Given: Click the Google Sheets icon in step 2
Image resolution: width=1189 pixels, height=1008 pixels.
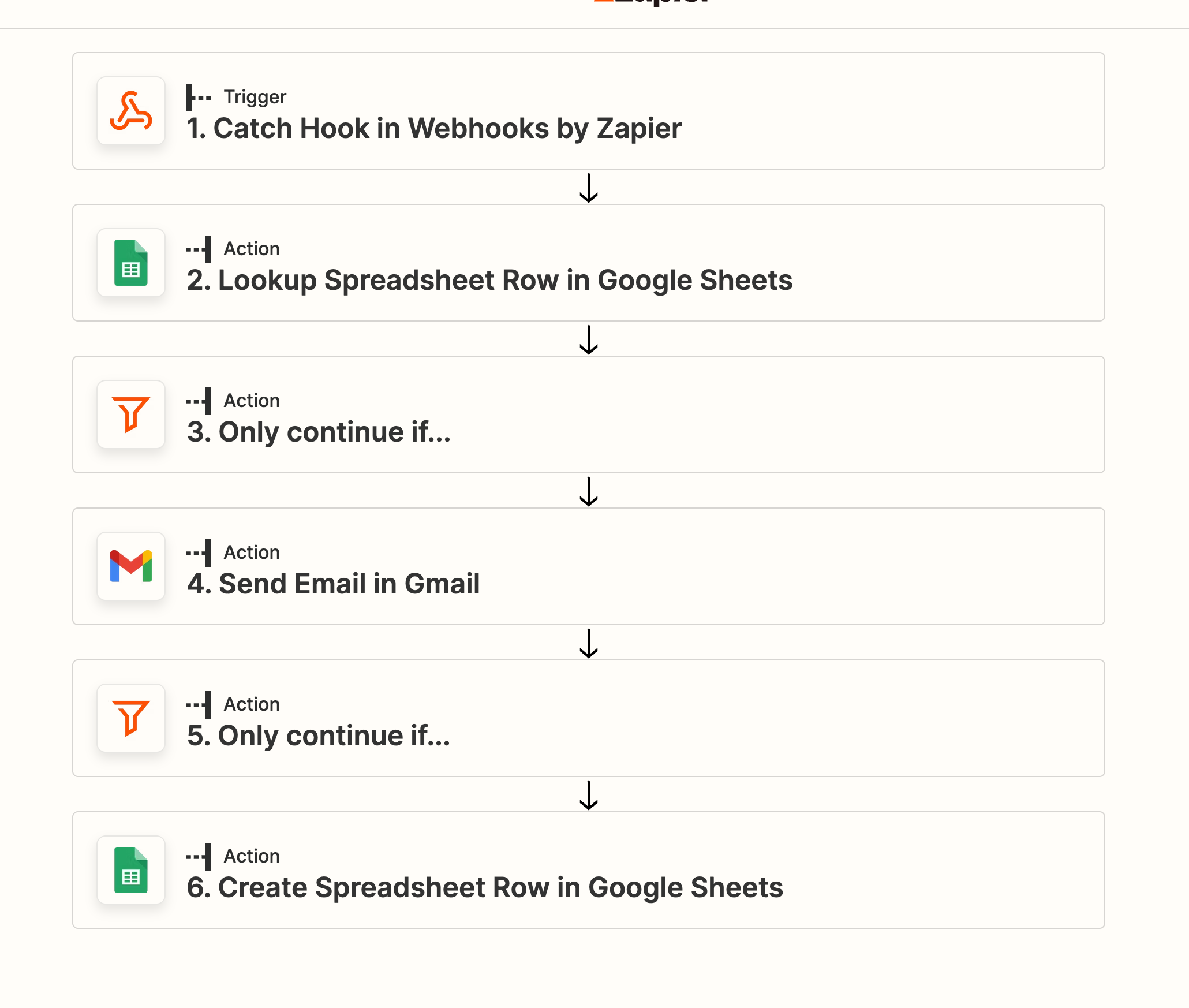Looking at the screenshot, I should pos(131,263).
